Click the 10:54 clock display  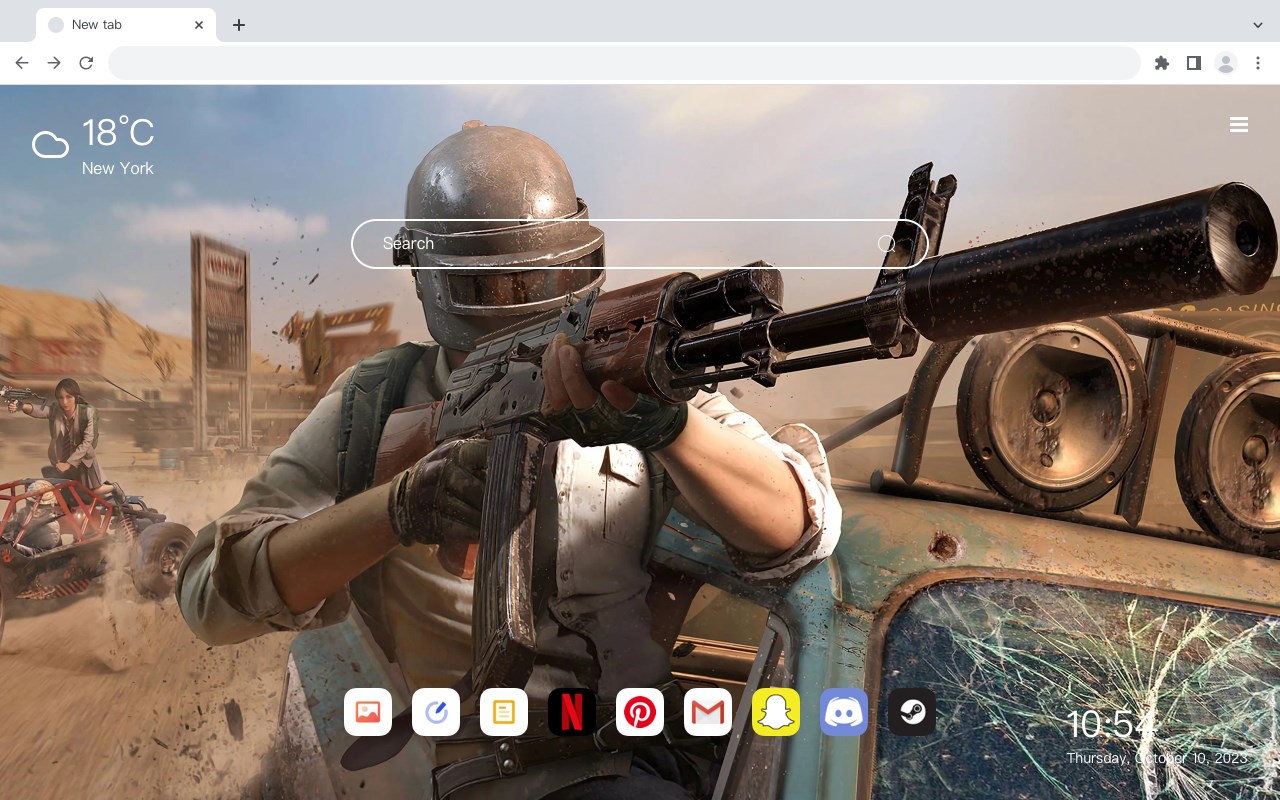(1110, 724)
